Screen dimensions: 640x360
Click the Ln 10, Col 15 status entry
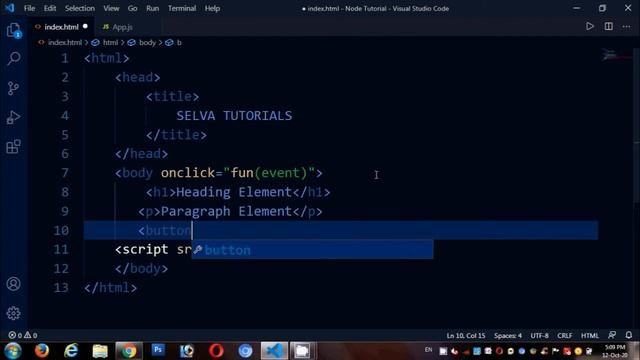tap(466, 336)
